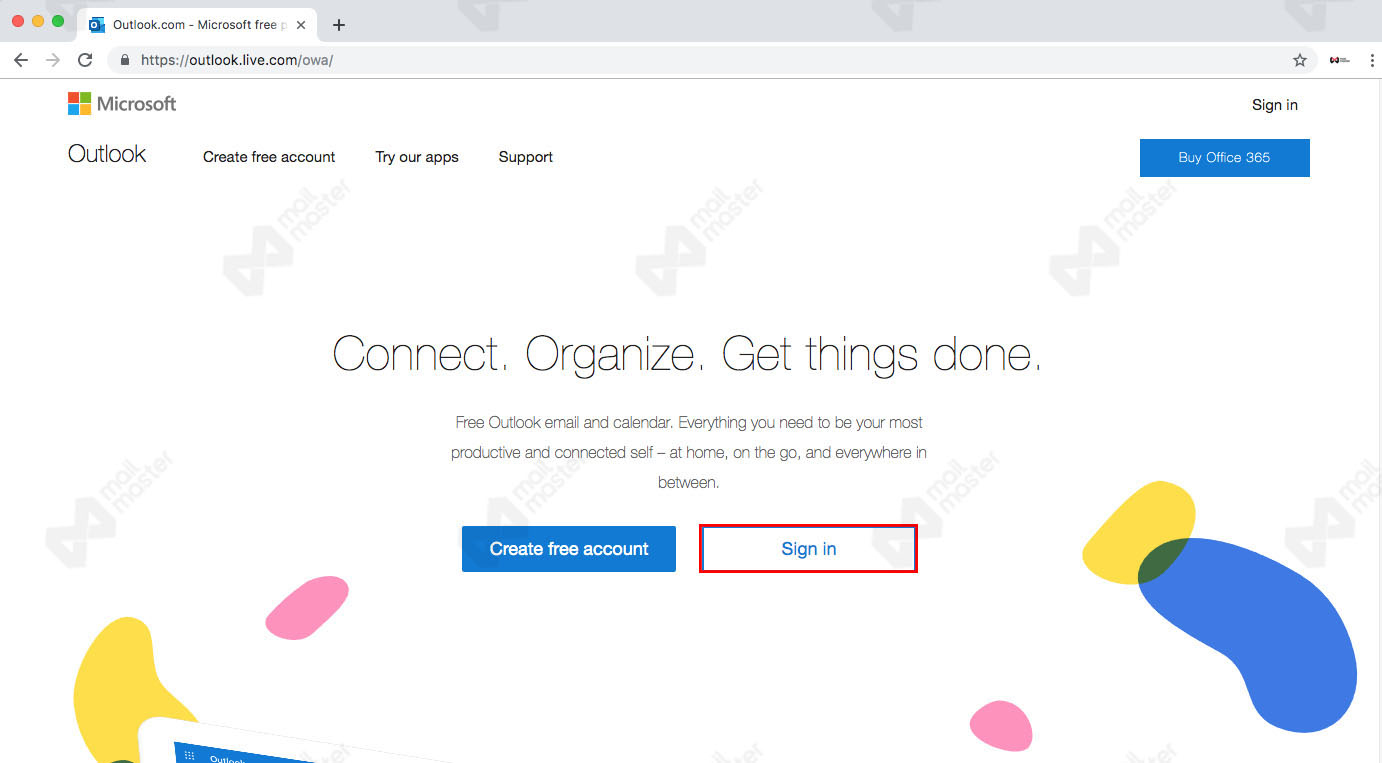Click the 'Free Outlook email and calendar' paragraph
The width and height of the screenshot is (1382, 763).
[x=689, y=452]
